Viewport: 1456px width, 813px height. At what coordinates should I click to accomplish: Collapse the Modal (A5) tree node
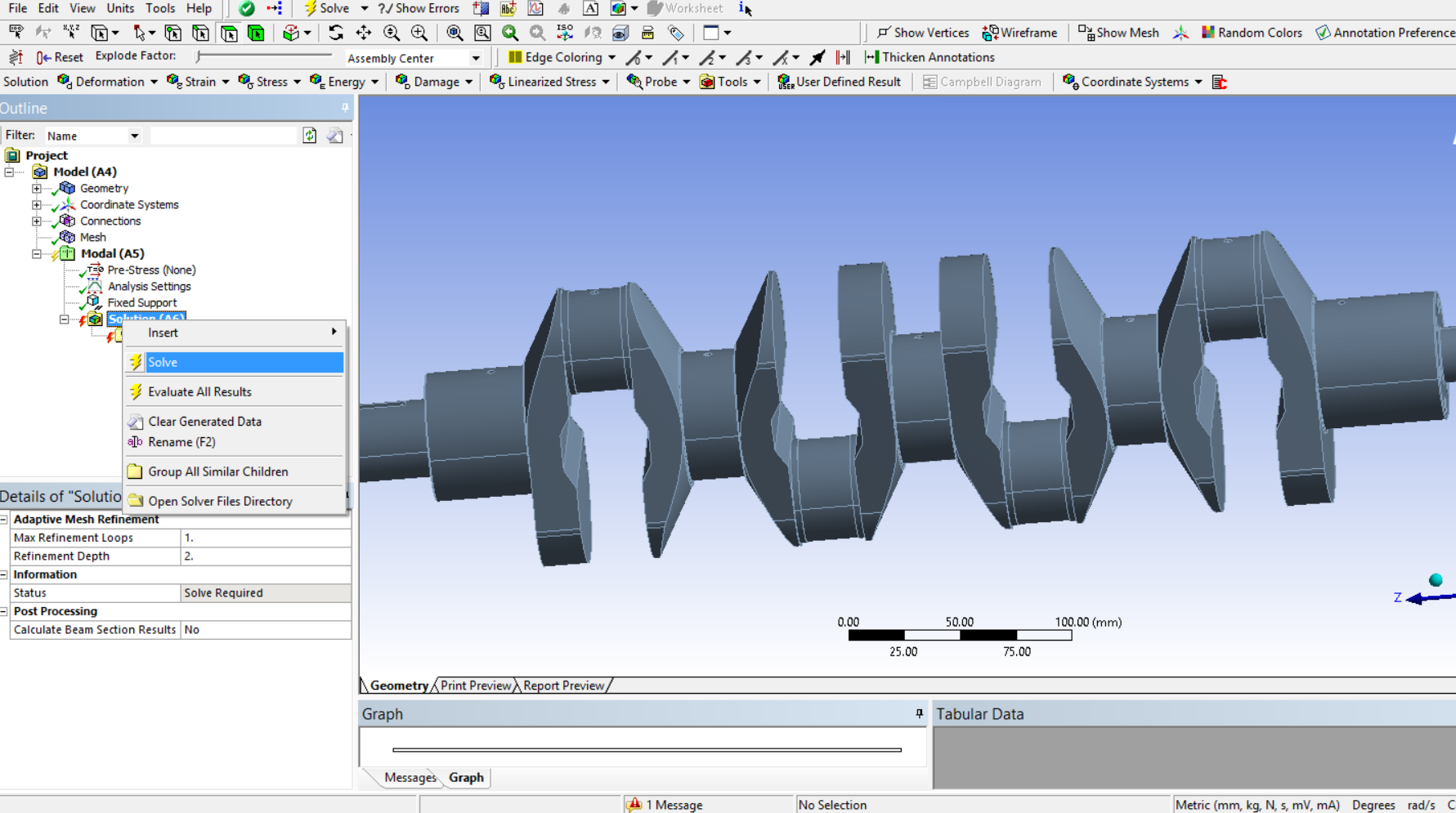pyautogui.click(x=37, y=253)
